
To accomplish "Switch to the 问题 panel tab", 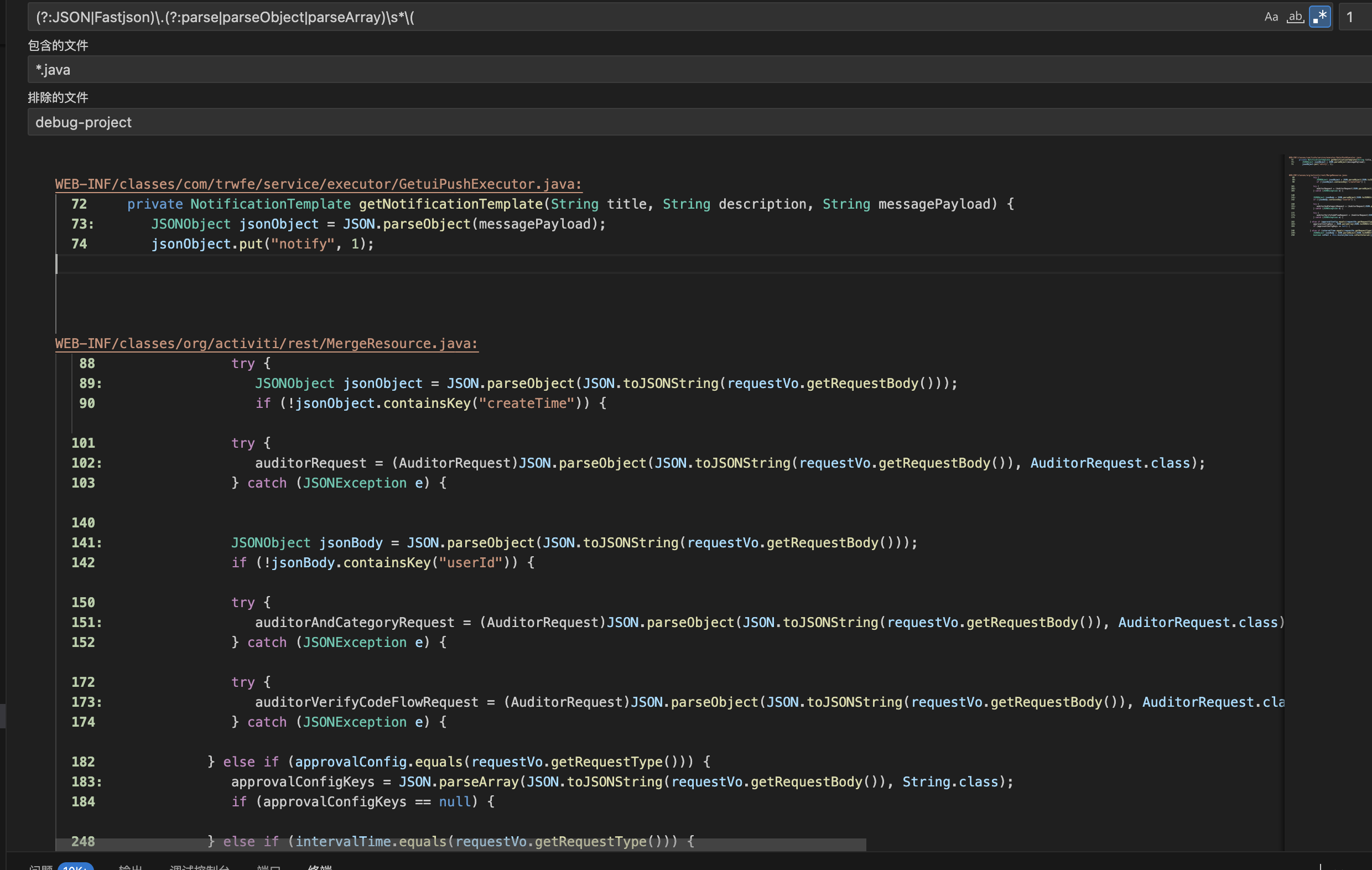I will 41,867.
